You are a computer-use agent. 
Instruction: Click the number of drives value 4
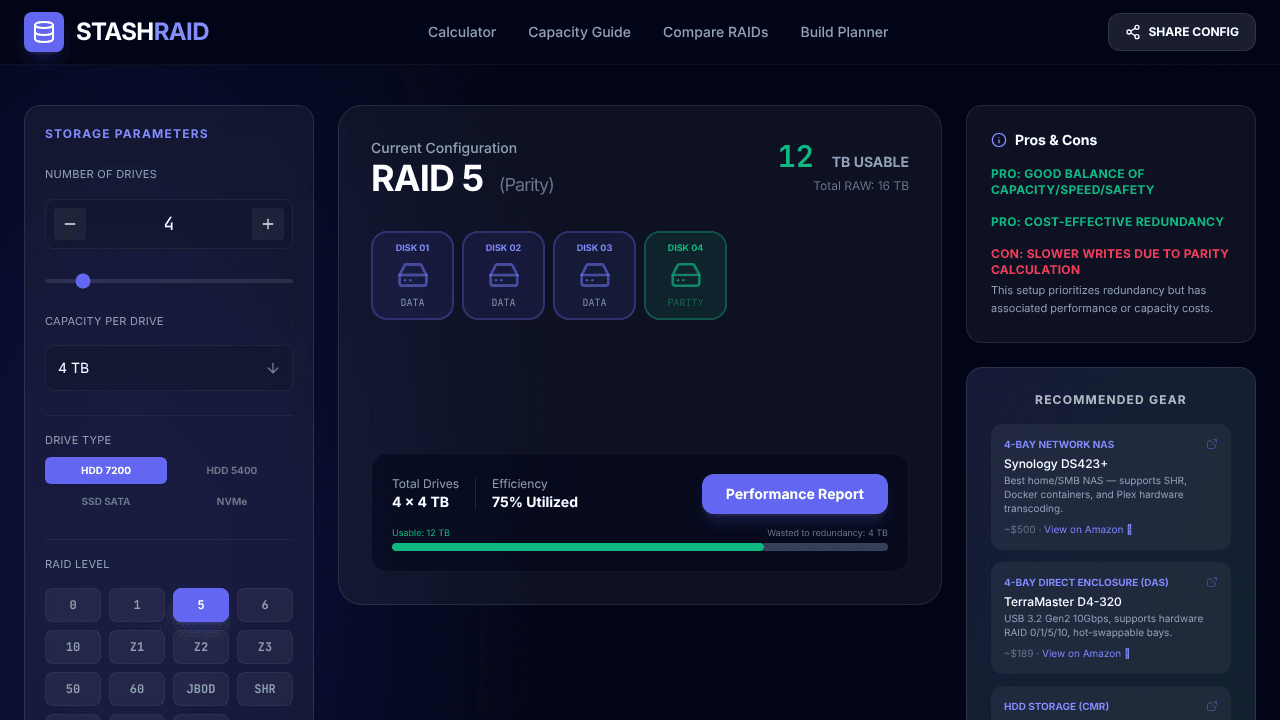tap(169, 224)
